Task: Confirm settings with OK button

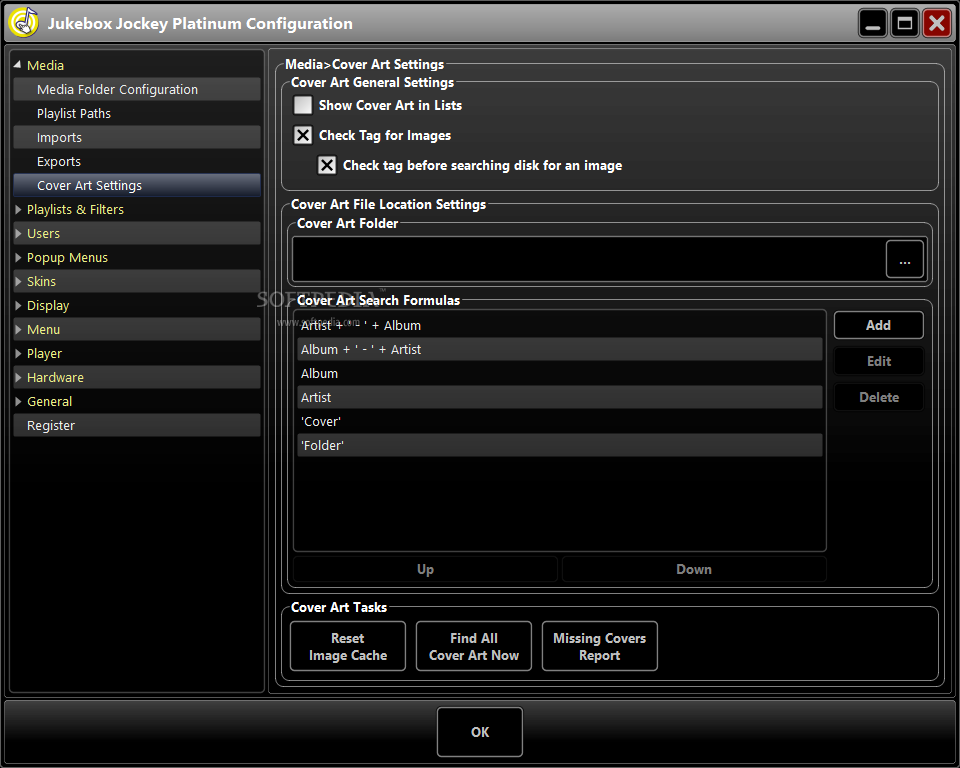Action: click(x=480, y=732)
